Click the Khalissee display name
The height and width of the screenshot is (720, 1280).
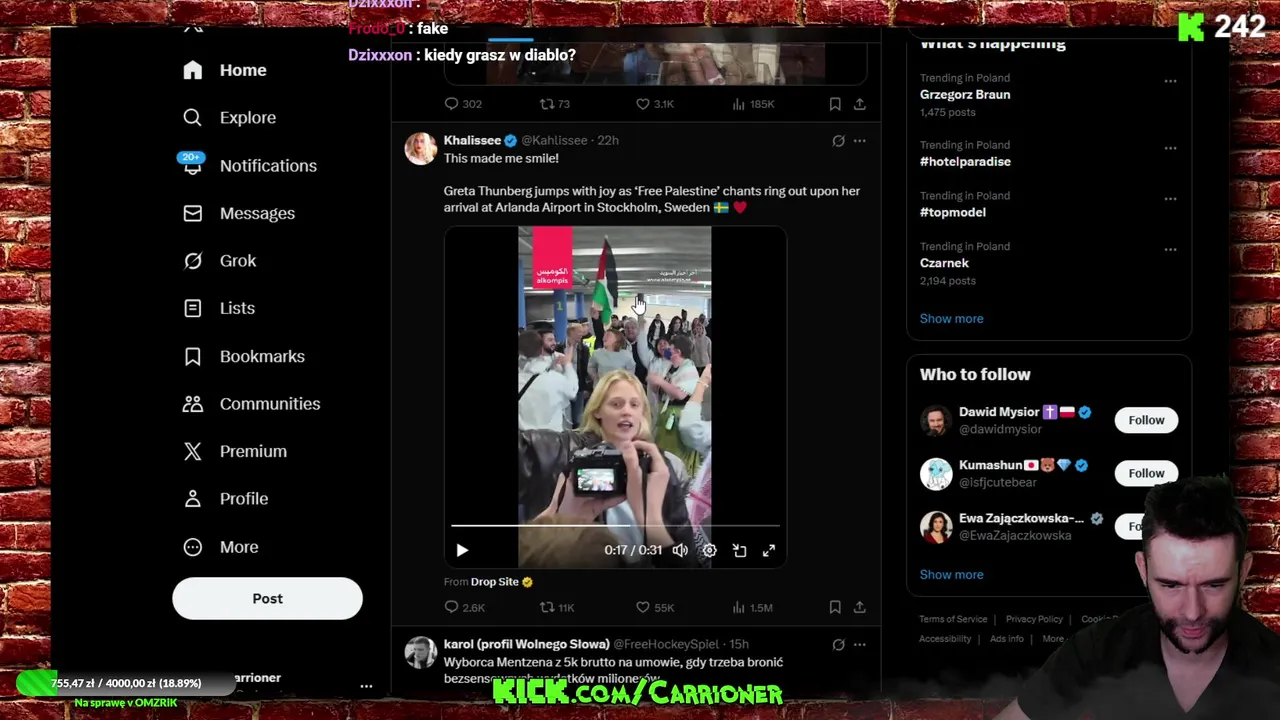tap(472, 140)
